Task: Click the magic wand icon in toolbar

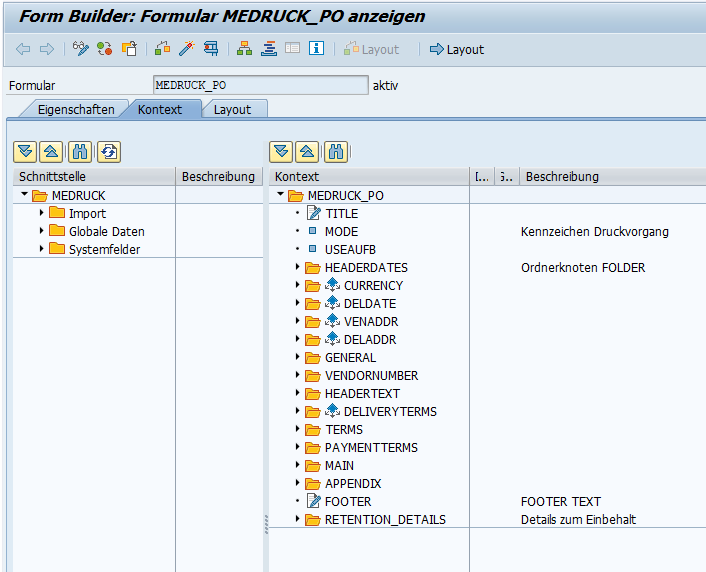Action: [x=185, y=49]
